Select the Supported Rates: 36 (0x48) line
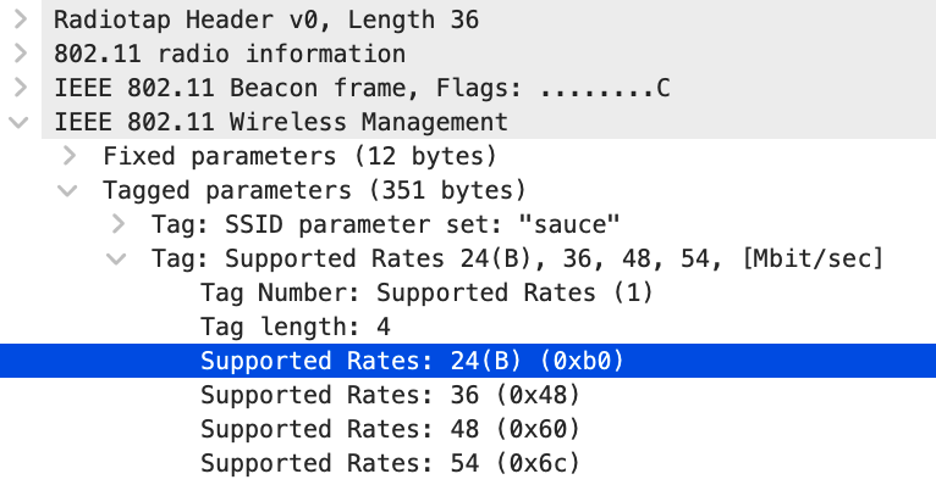Viewport: 936px width, 486px height. tap(390, 394)
